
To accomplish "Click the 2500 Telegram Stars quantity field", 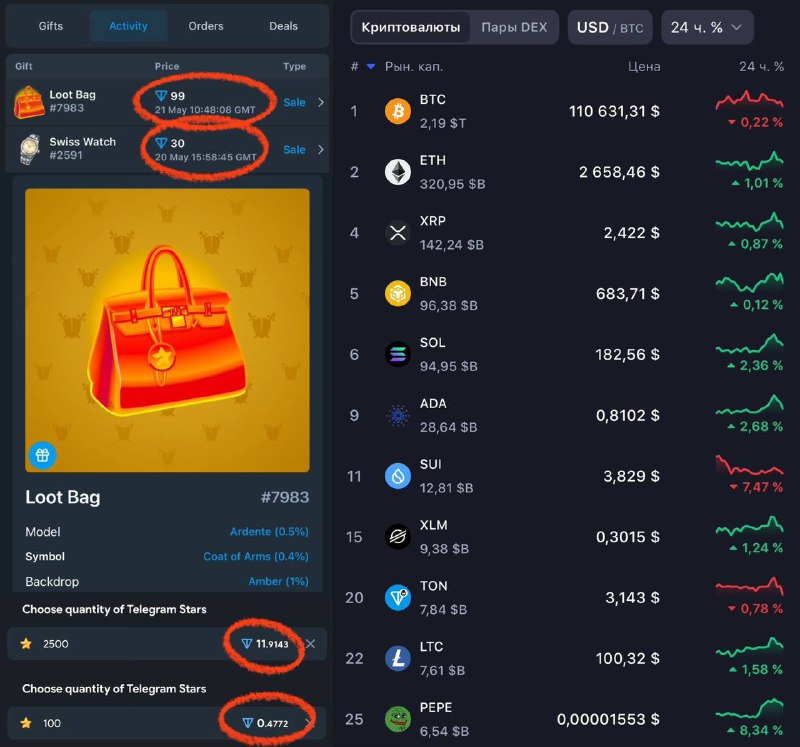I will 167,644.
